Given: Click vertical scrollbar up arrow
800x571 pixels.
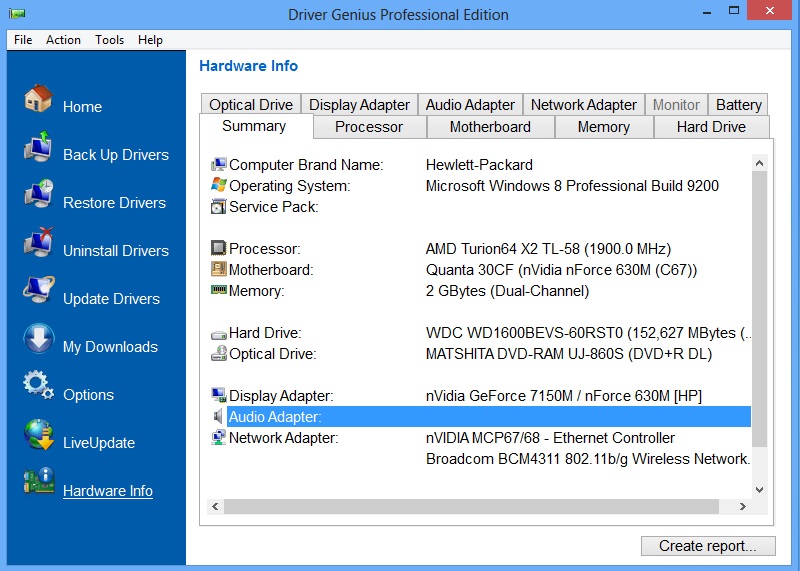Looking at the screenshot, I should (759, 163).
